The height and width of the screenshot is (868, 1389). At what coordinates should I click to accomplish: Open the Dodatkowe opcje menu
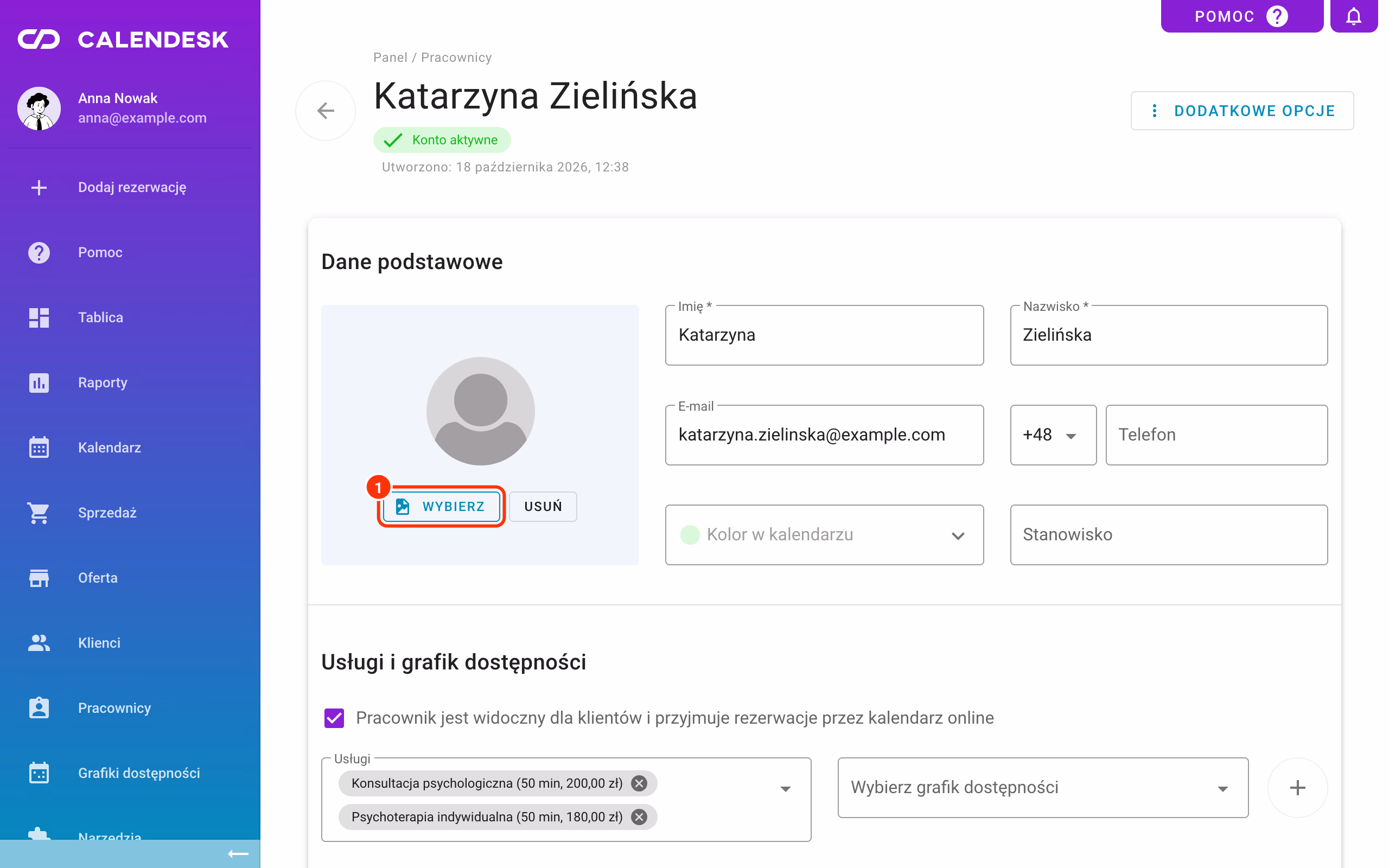(x=1242, y=111)
